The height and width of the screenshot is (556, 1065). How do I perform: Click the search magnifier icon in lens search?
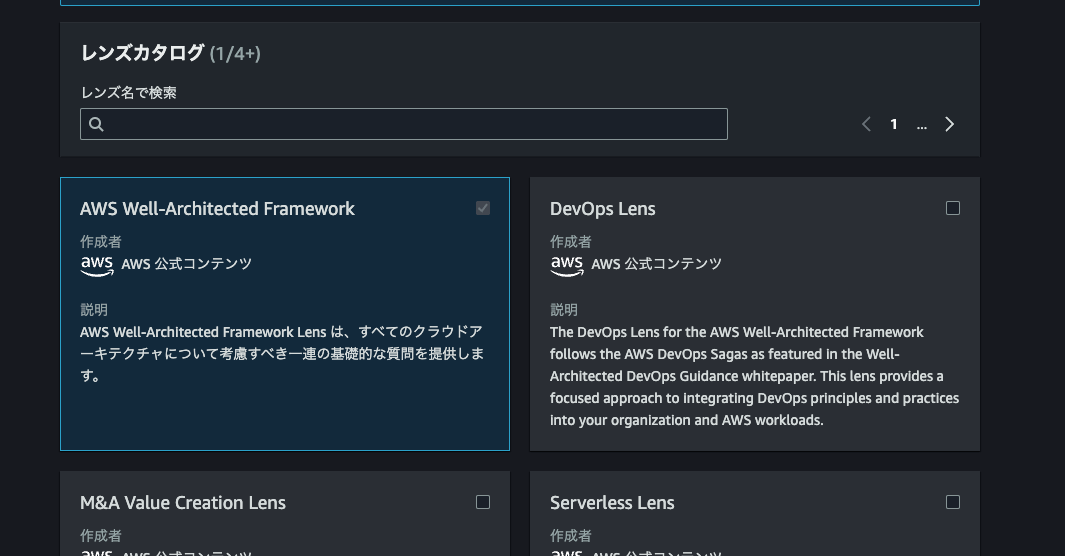[96, 124]
